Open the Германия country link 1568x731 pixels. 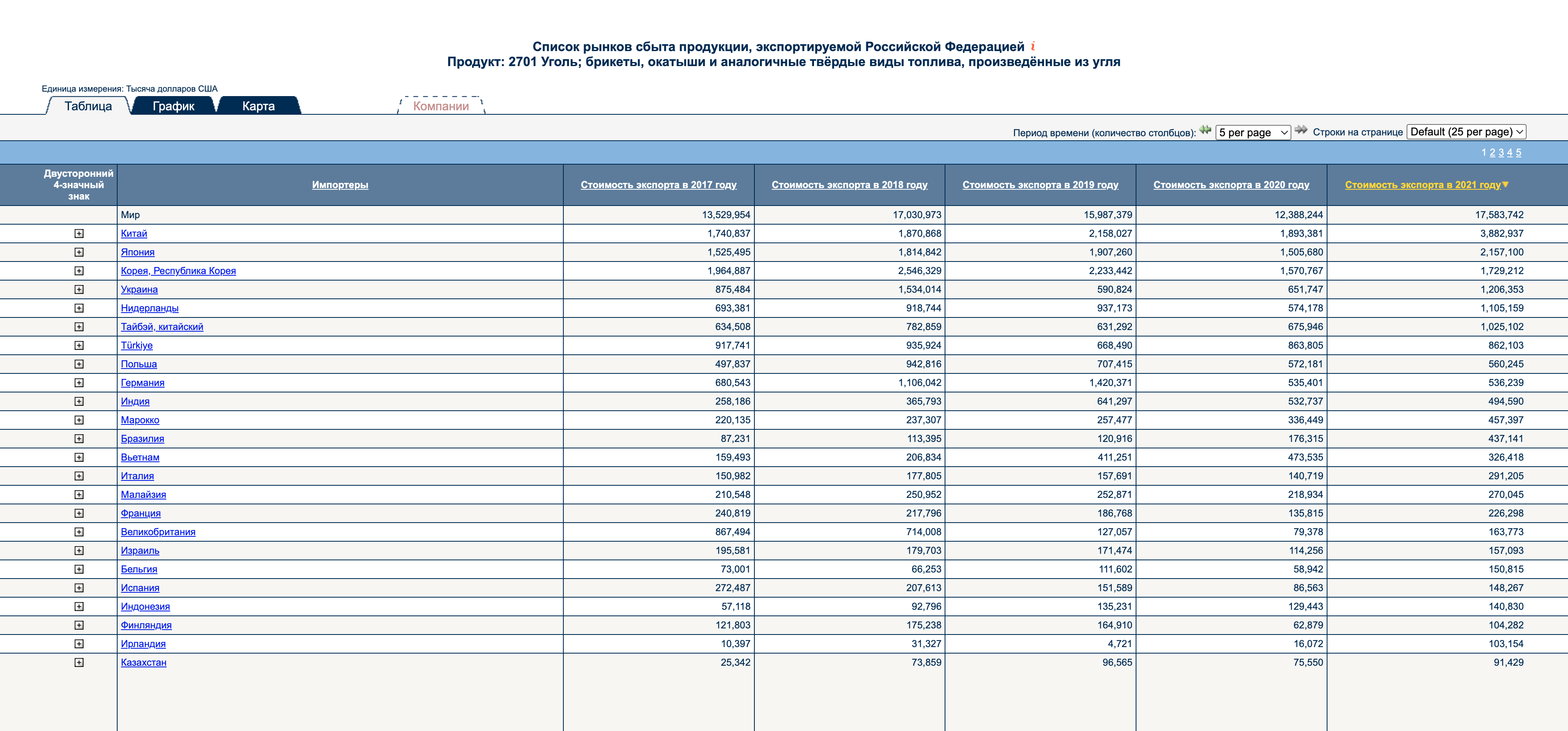pos(142,383)
